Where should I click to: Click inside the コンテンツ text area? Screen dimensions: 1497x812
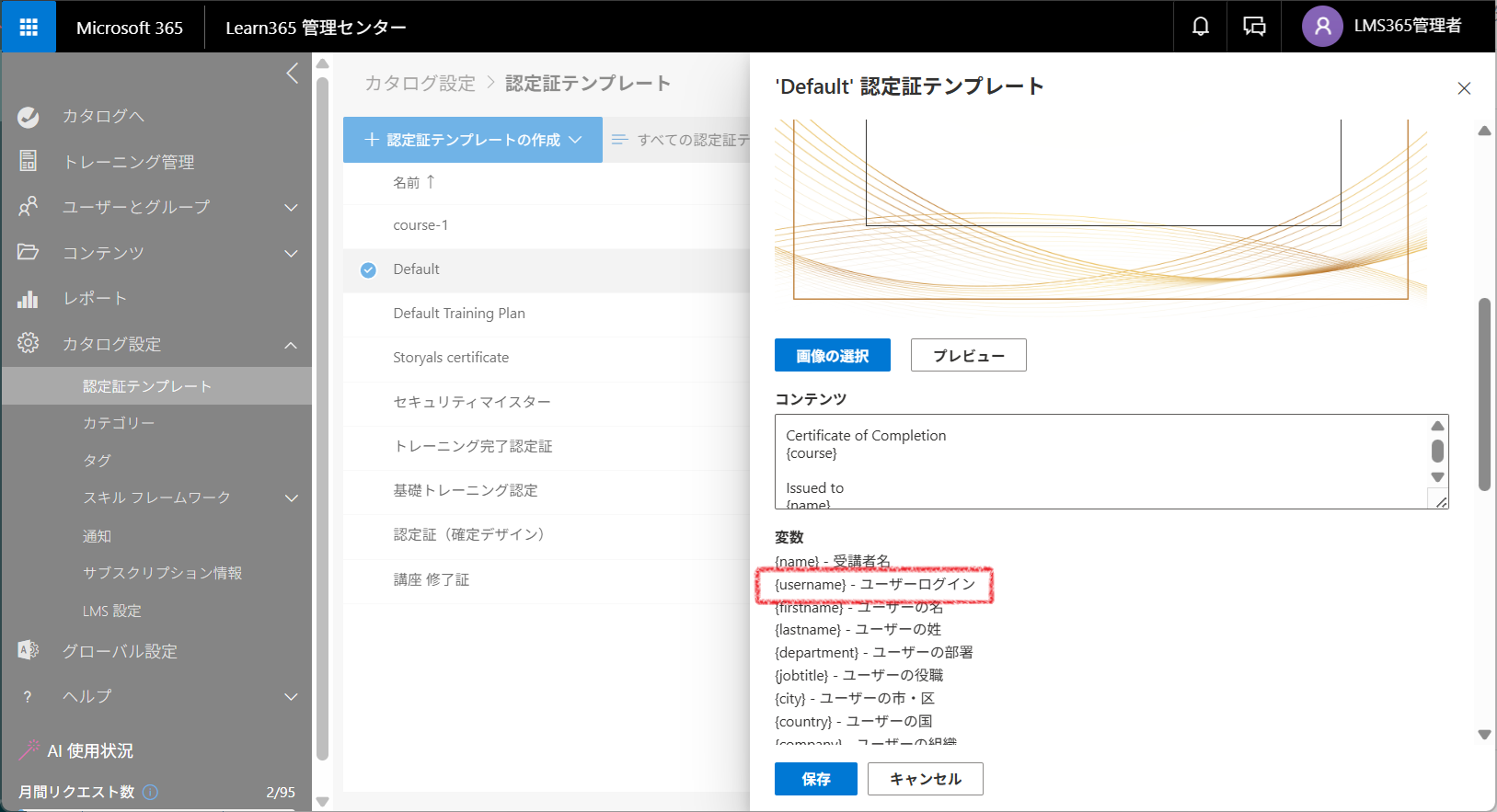click(x=1095, y=462)
